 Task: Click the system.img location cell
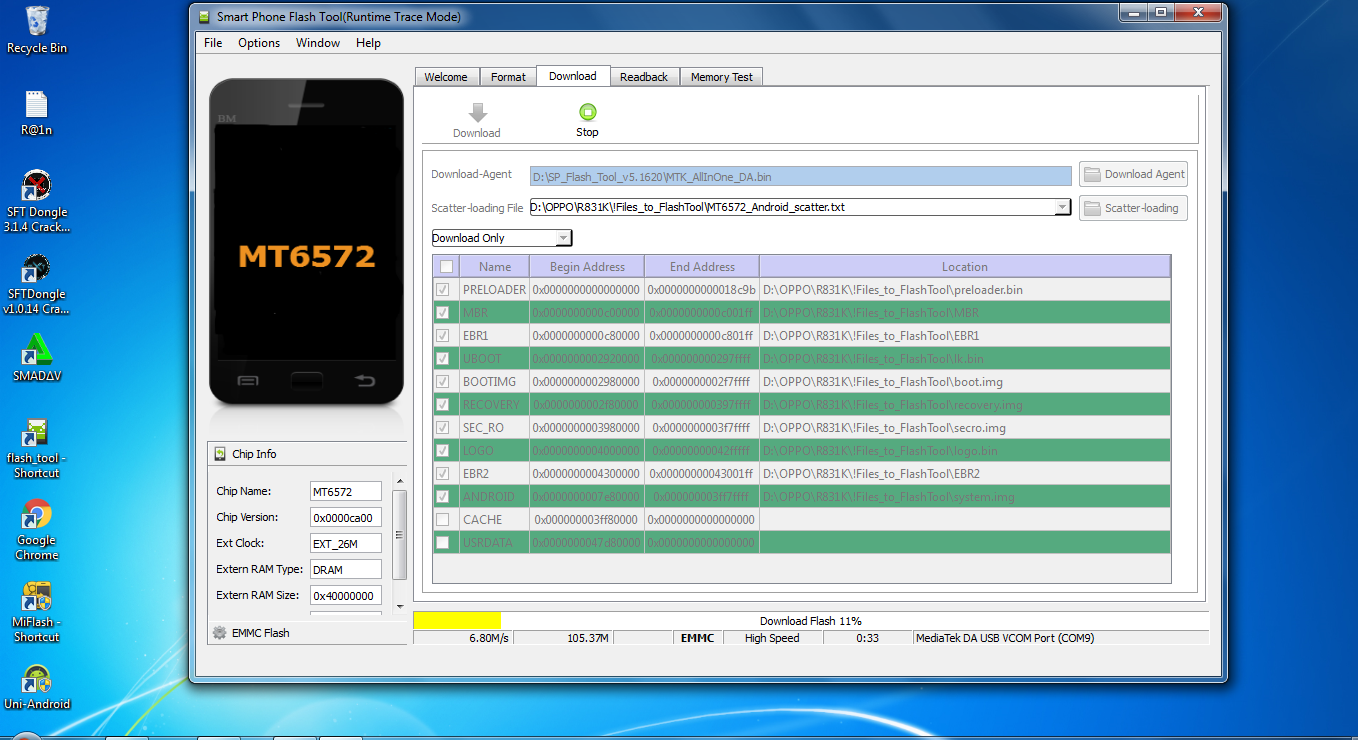click(965, 497)
